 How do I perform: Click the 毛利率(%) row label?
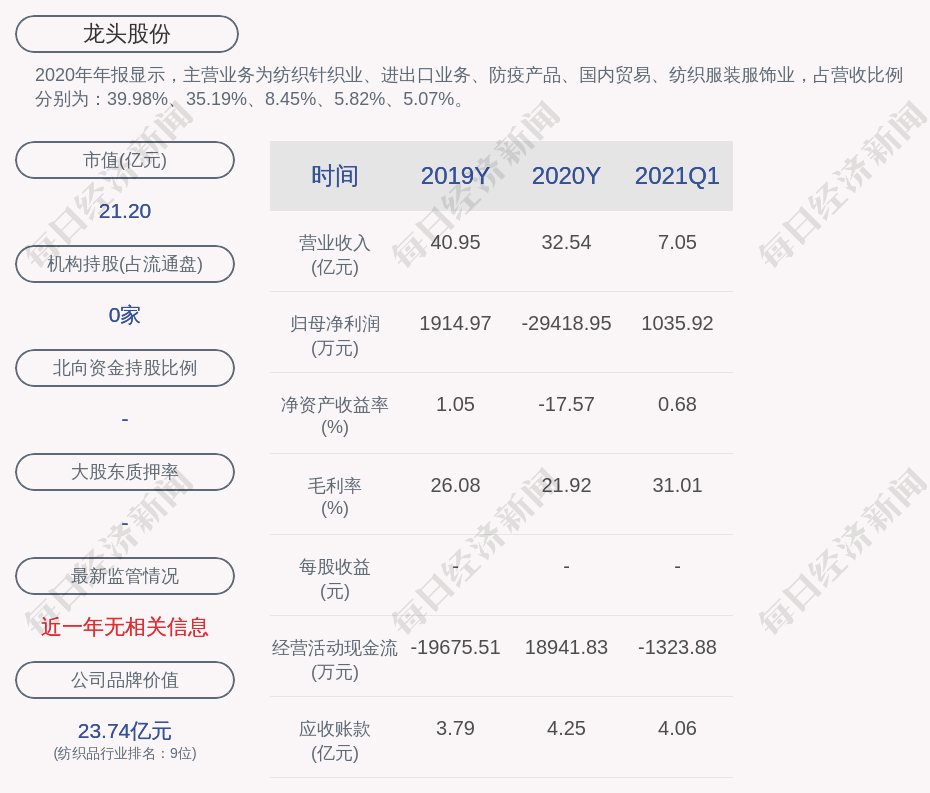(x=334, y=497)
